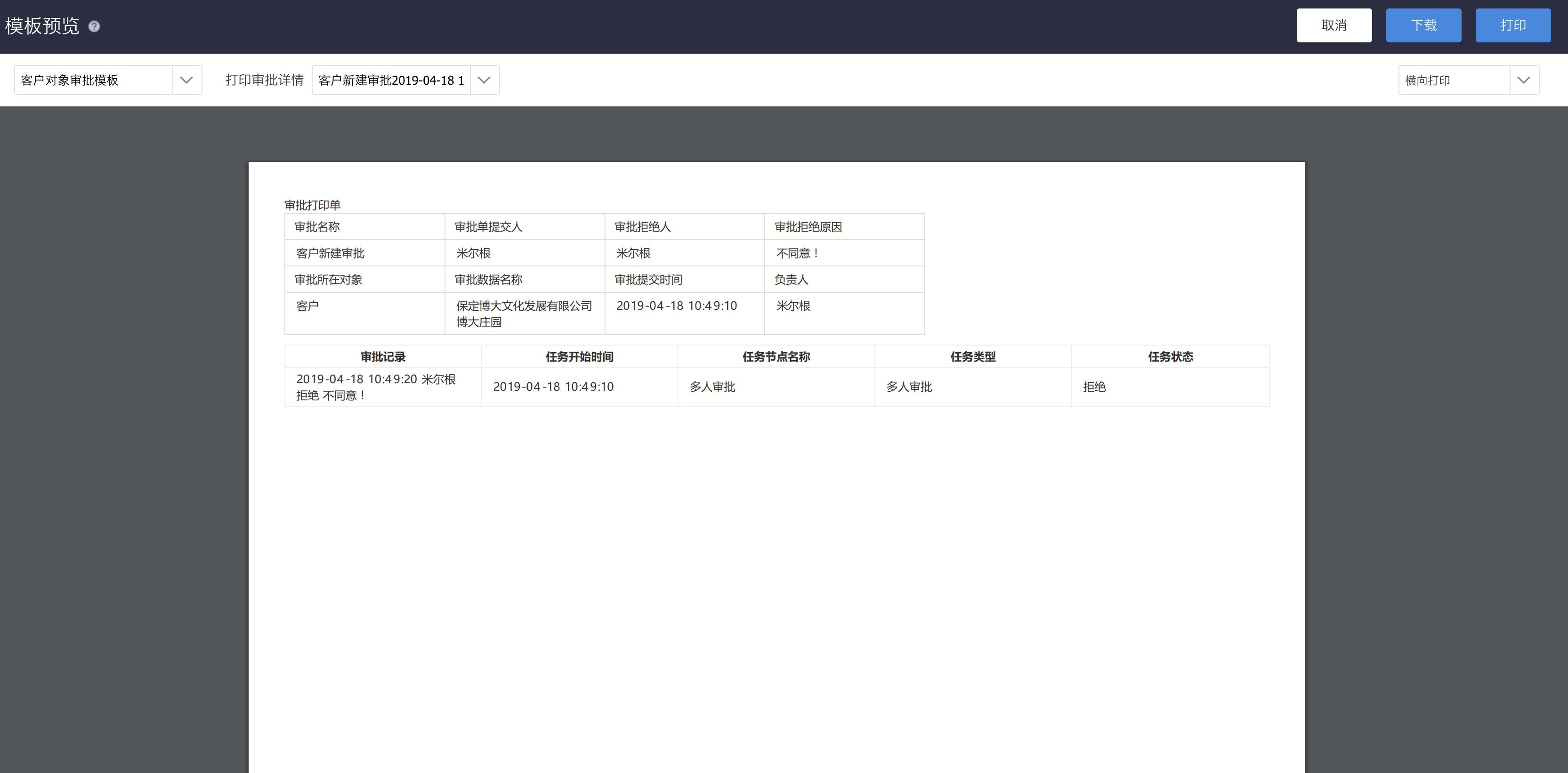Select the 负责人 label cell
Image resolution: width=1568 pixels, height=773 pixels.
(845, 279)
